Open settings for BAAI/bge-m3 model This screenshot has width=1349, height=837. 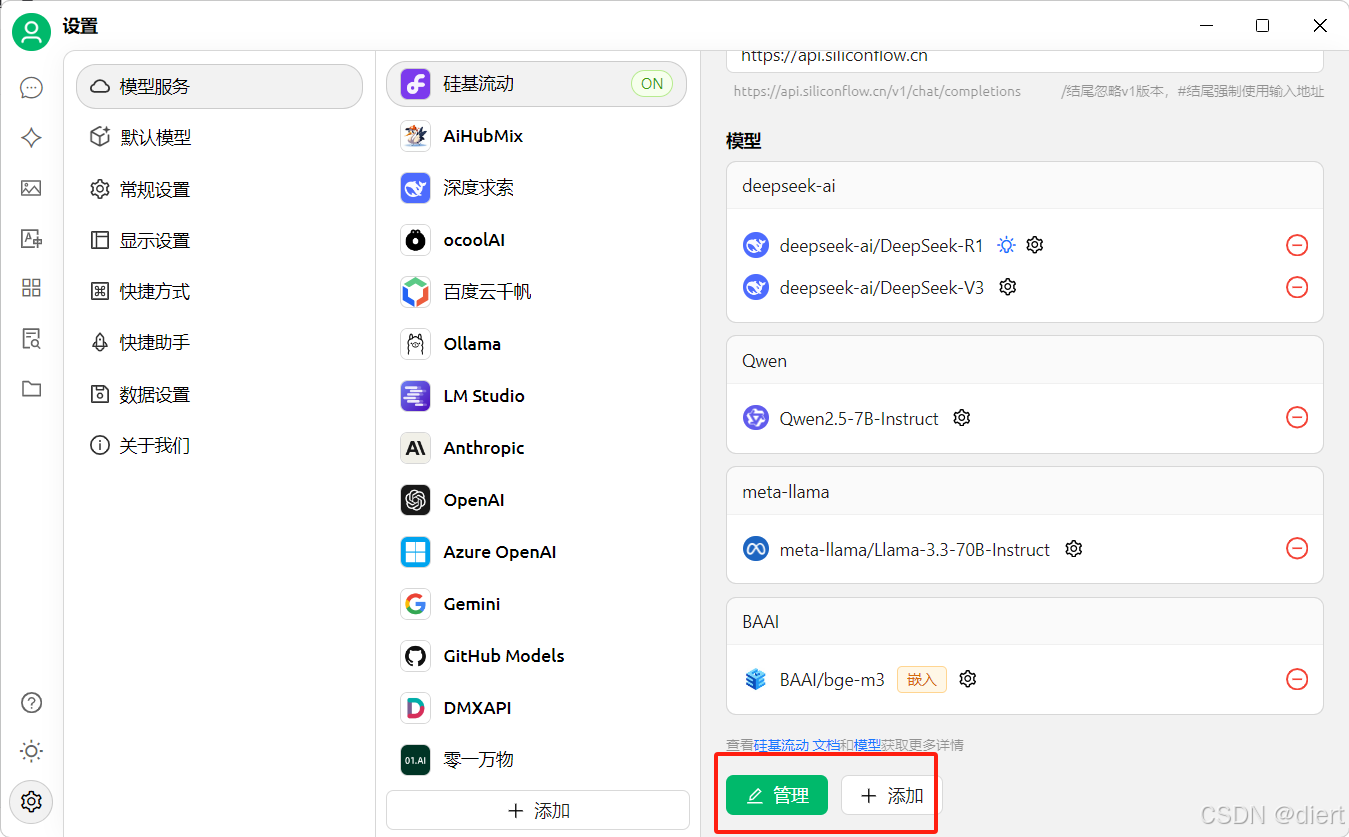[967, 679]
